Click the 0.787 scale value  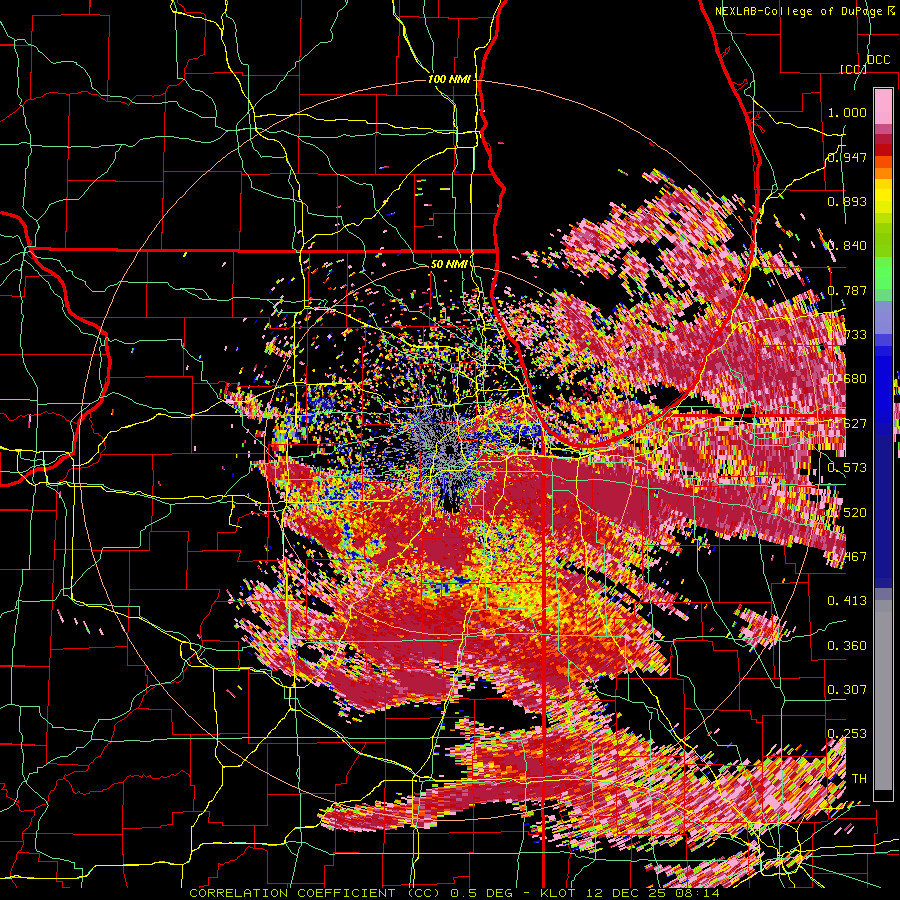pos(847,290)
